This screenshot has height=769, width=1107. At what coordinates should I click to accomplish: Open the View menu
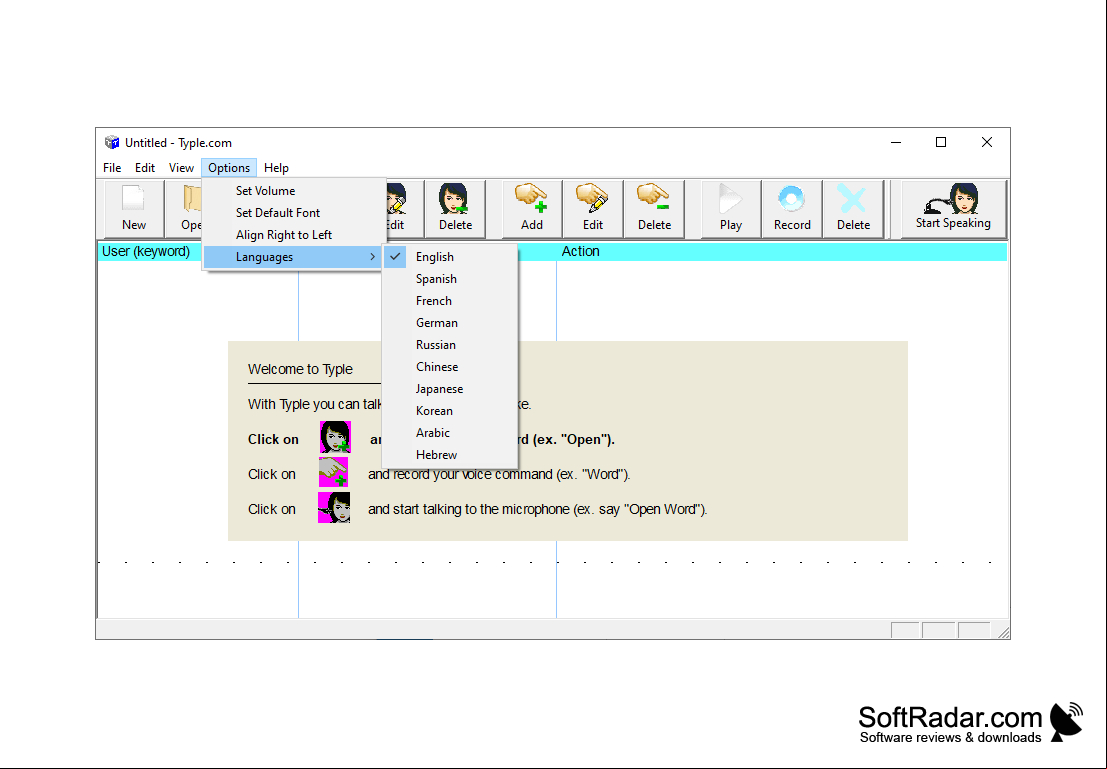point(181,168)
